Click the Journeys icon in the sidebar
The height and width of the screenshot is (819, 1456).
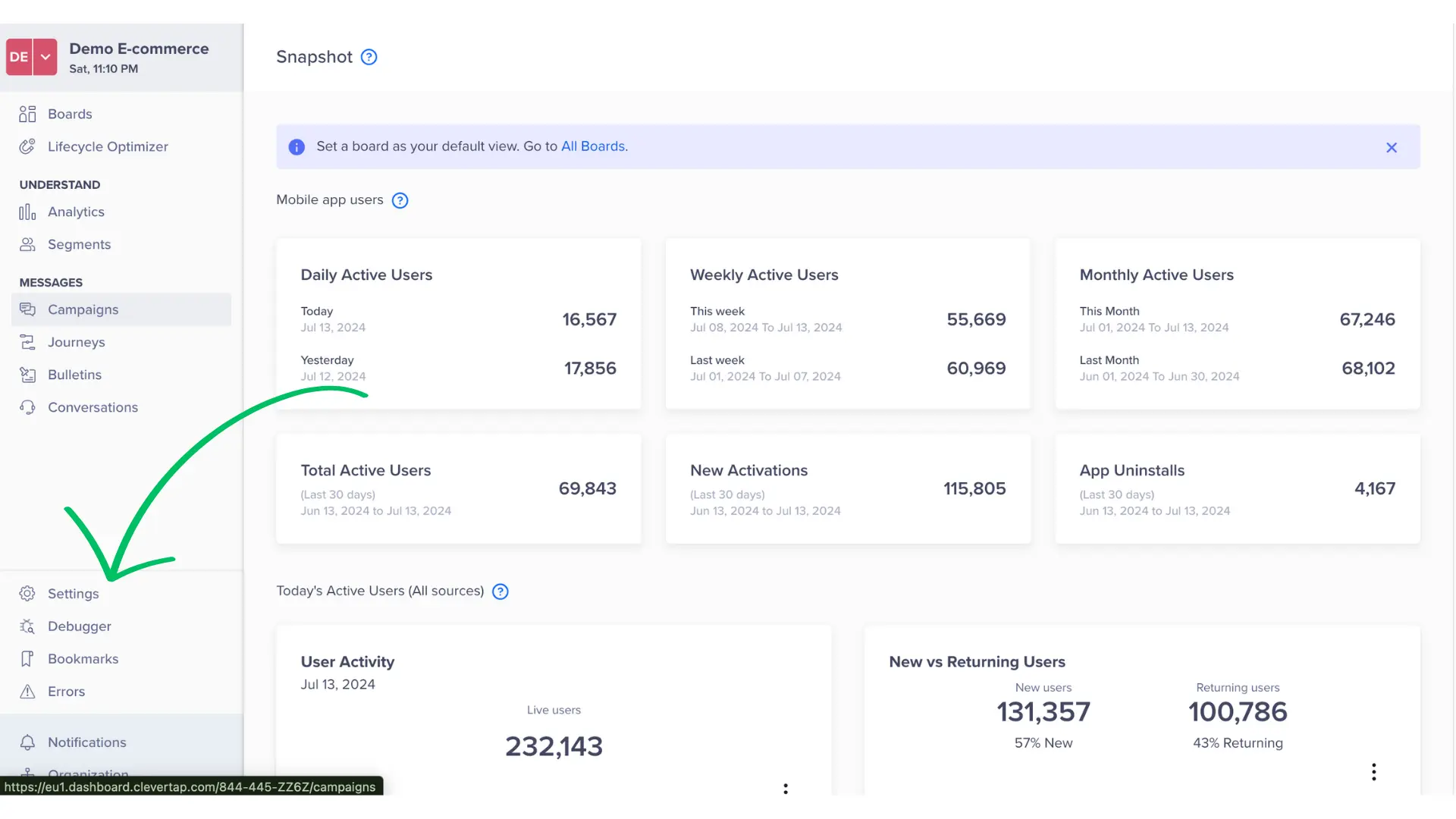point(27,342)
